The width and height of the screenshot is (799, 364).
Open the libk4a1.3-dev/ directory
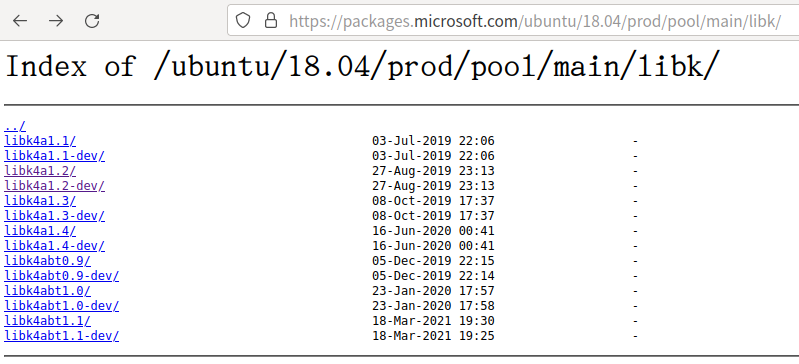55,216
